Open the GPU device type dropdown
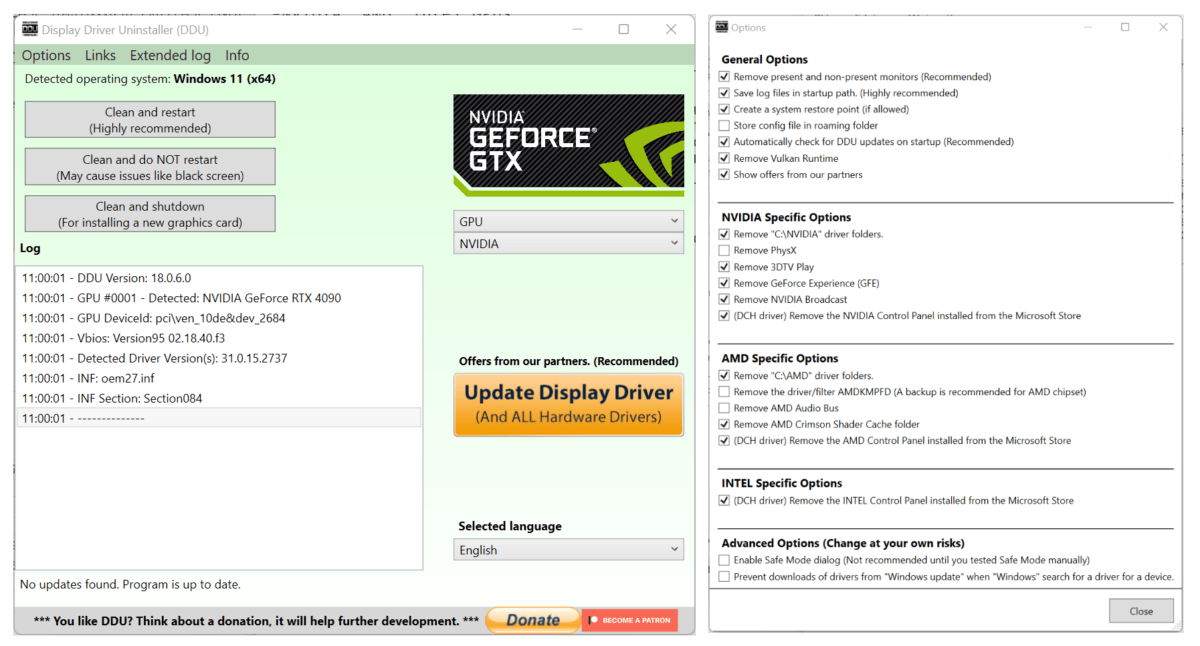Viewport: 1200px width, 646px height. pos(569,221)
